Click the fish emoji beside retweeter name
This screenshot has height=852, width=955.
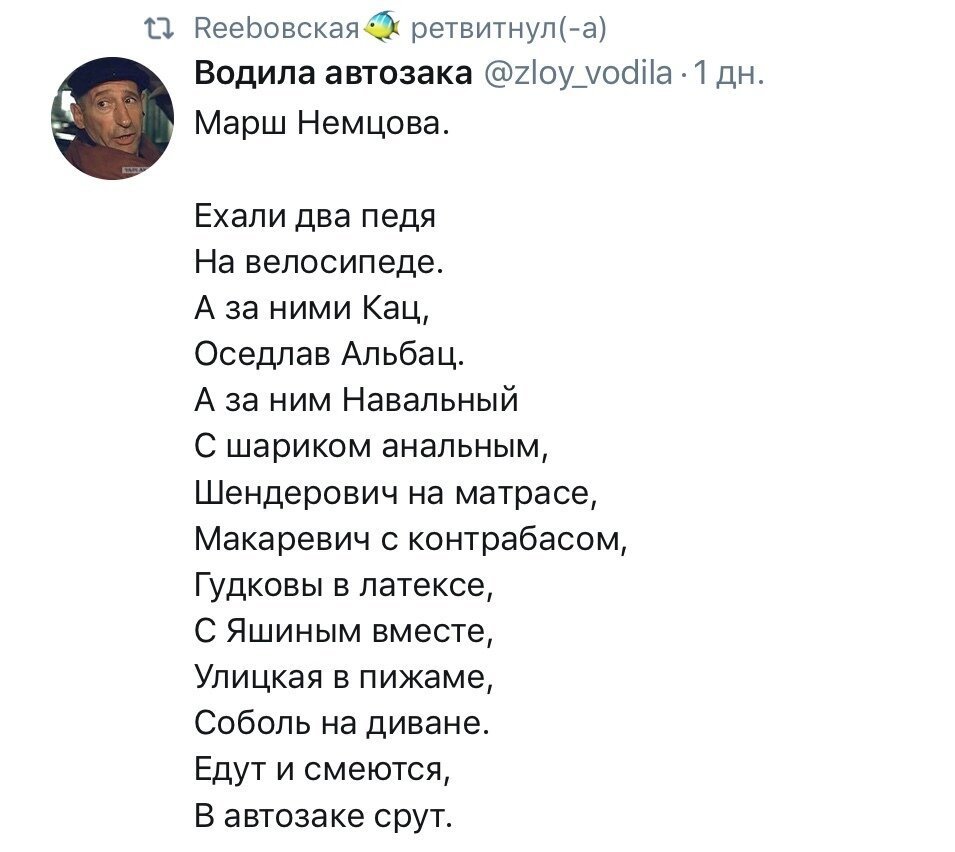pos(382,27)
